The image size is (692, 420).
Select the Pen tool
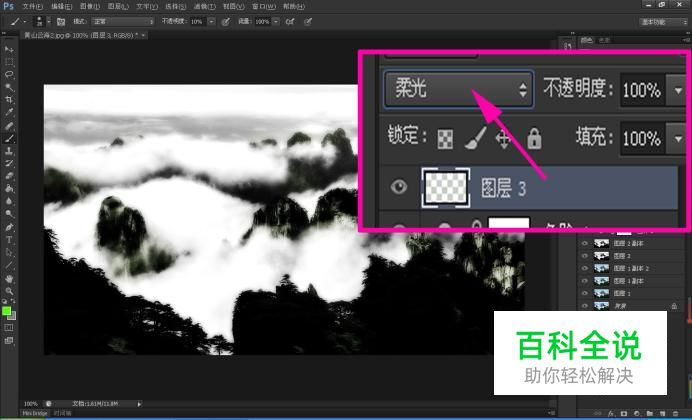tap(9, 227)
